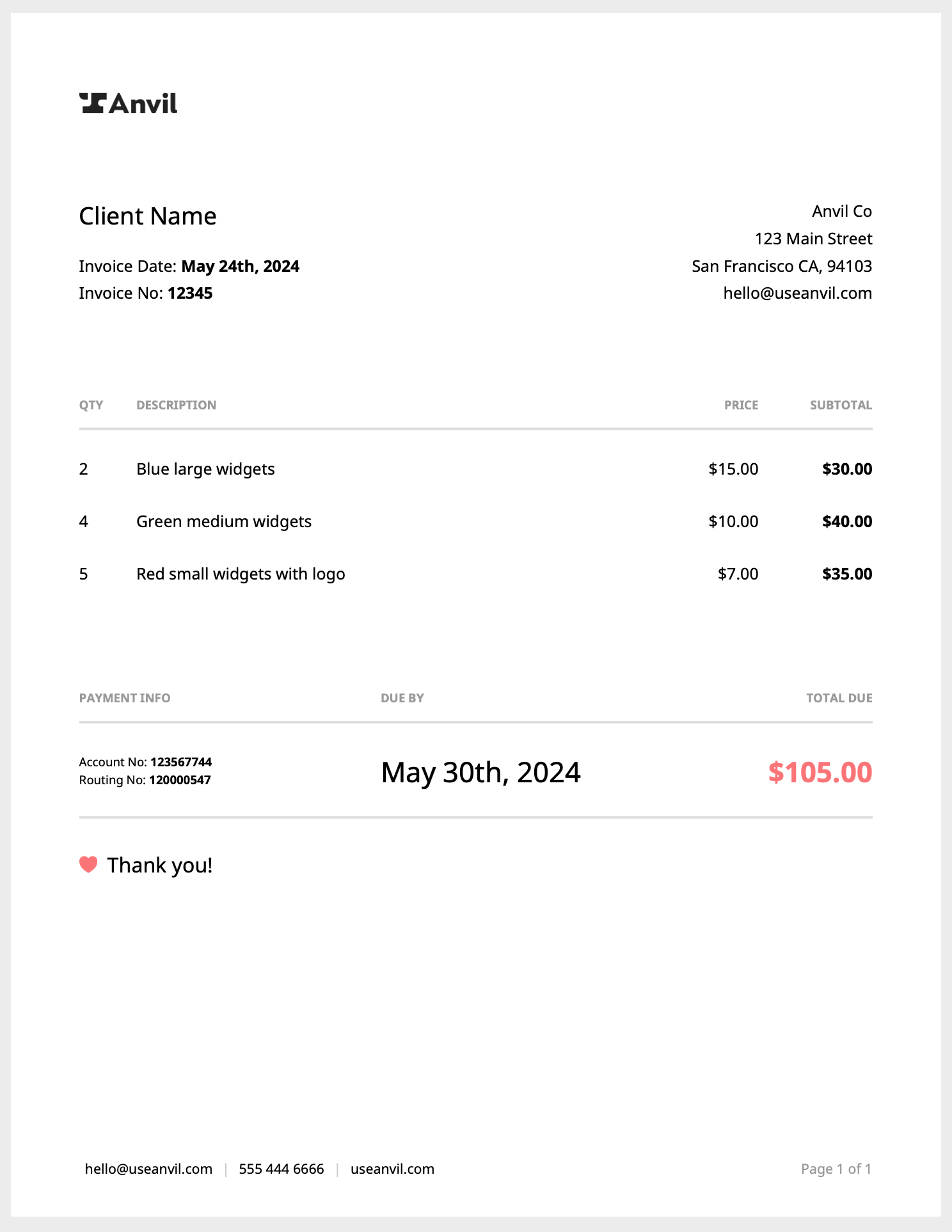Select the Green medium widgets line item
Screen dimensions: 952x1232
click(224, 521)
